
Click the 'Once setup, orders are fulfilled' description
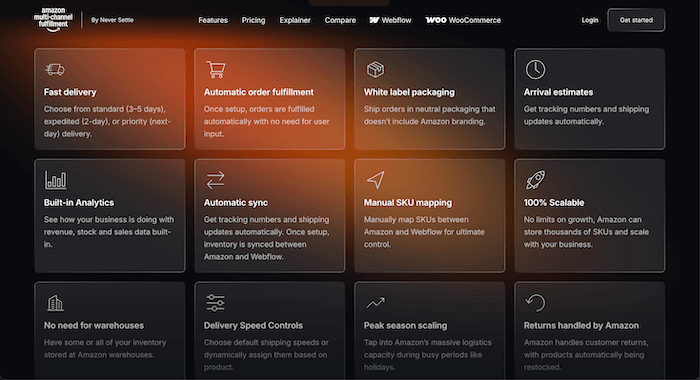[x=267, y=121]
